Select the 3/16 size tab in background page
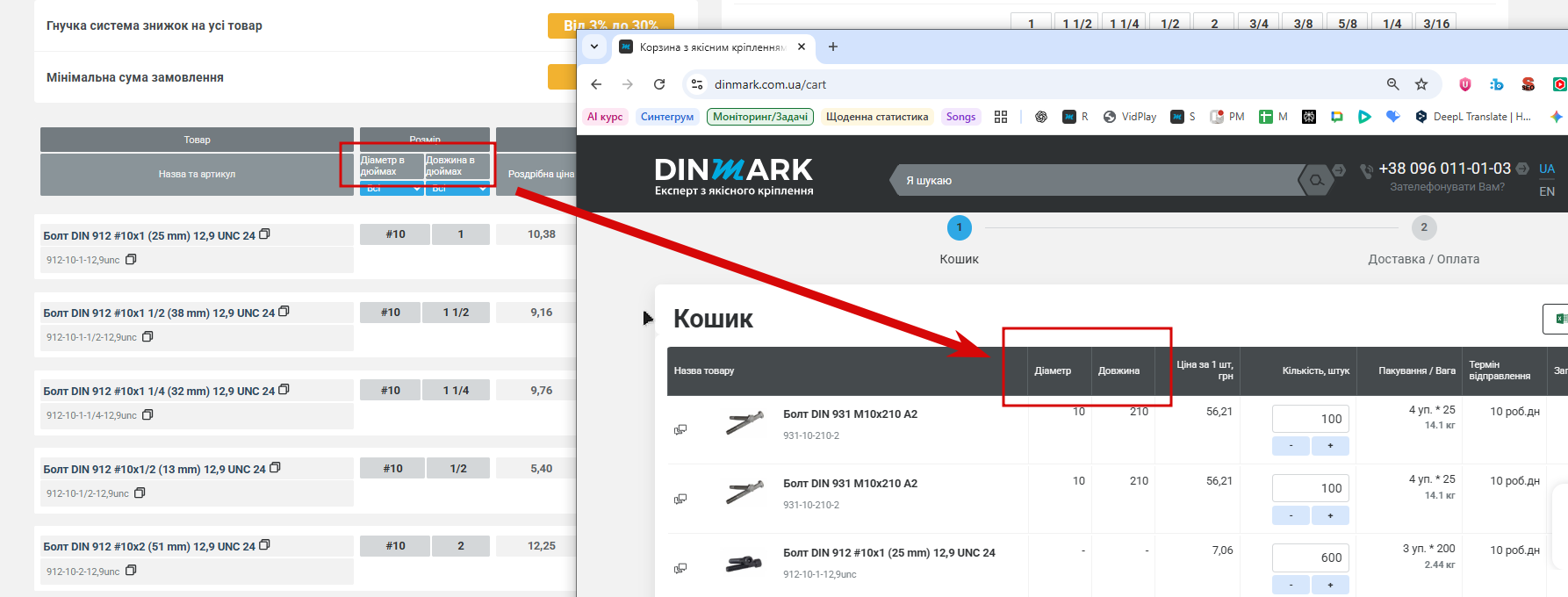Viewport: 1568px width, 597px height. (1436, 22)
